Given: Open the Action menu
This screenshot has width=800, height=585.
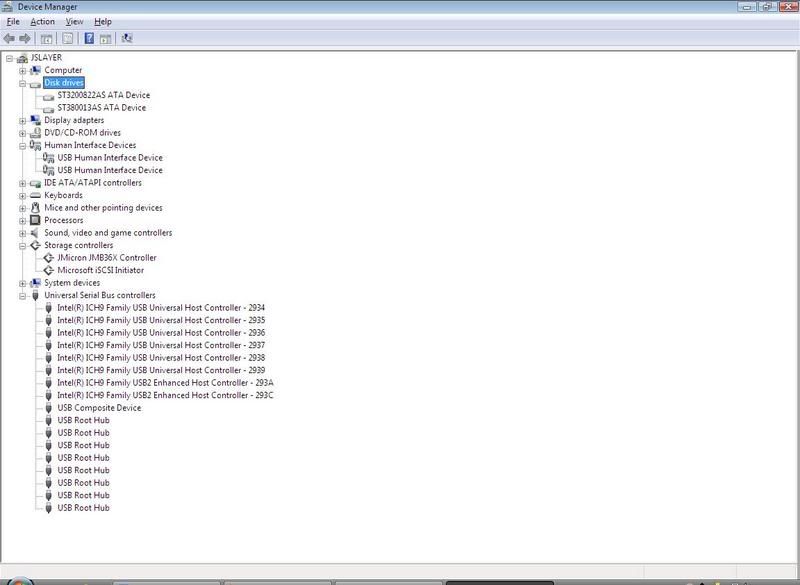Looking at the screenshot, I should coord(42,21).
